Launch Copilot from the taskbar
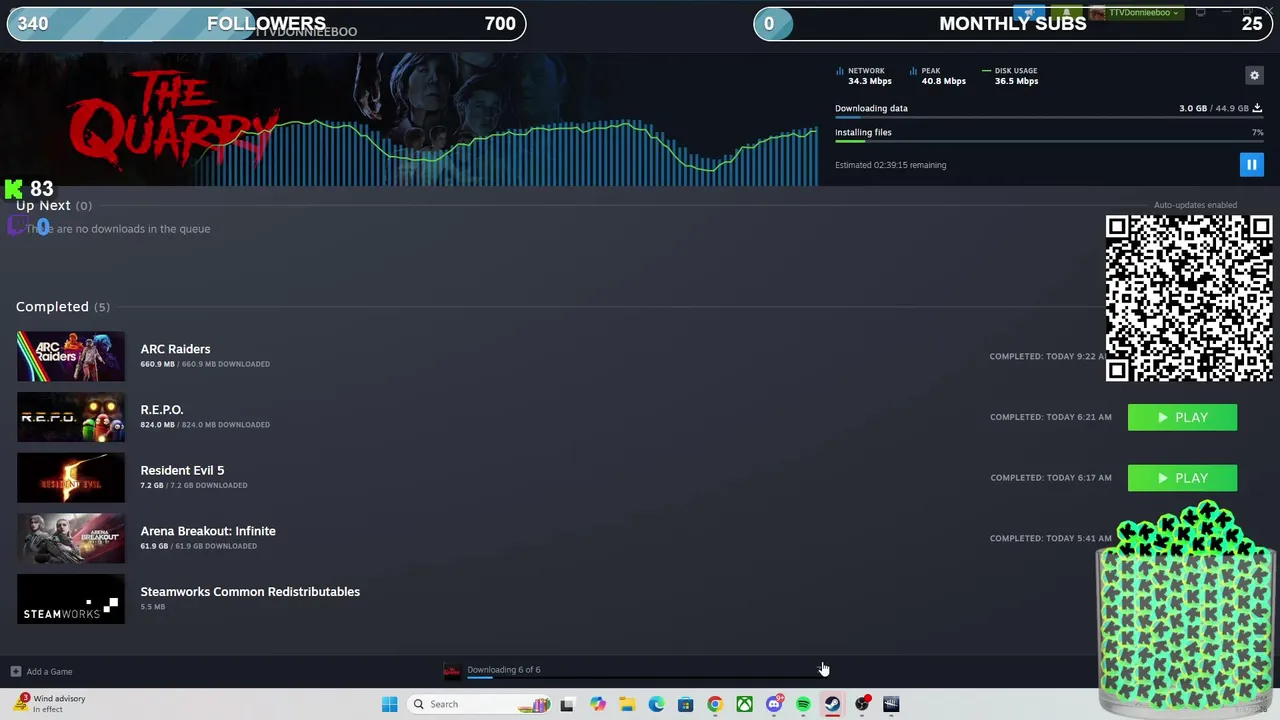1280x720 pixels. click(x=597, y=704)
